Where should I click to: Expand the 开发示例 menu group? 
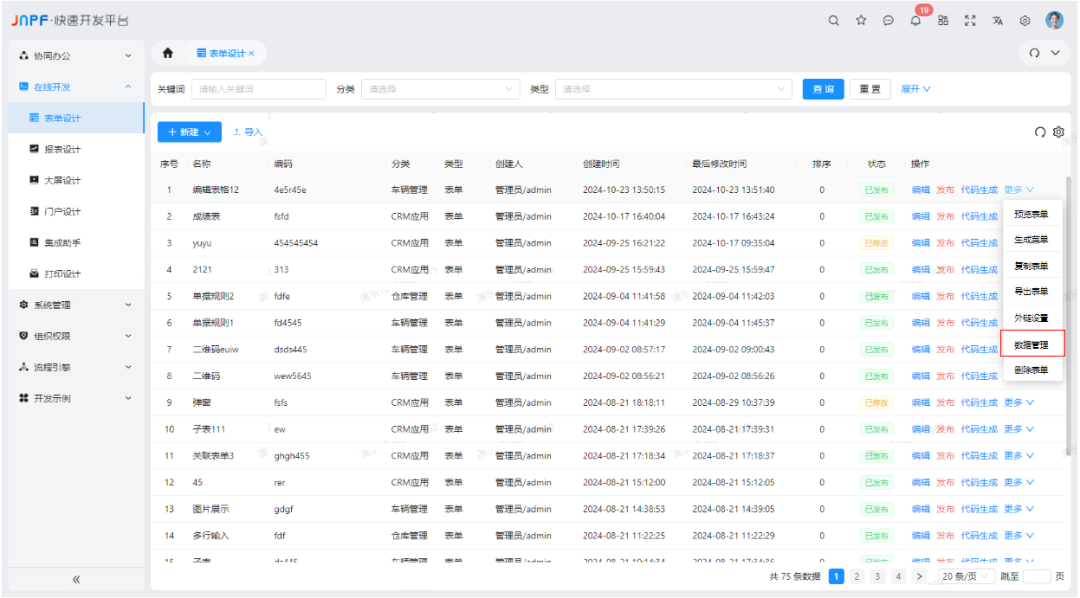(x=76, y=398)
